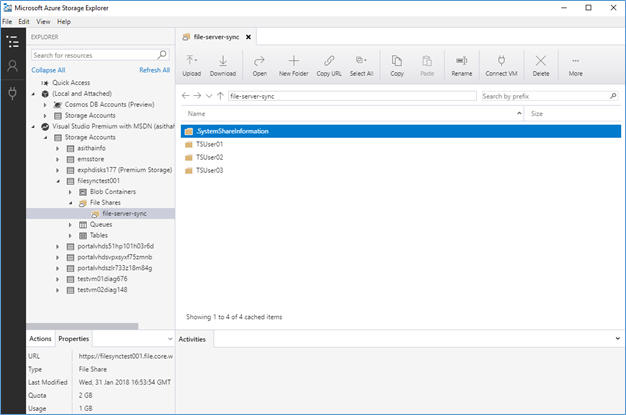The width and height of the screenshot is (626, 415).
Task: Select the .SystemShareInformation folder row
Action: click(401, 131)
